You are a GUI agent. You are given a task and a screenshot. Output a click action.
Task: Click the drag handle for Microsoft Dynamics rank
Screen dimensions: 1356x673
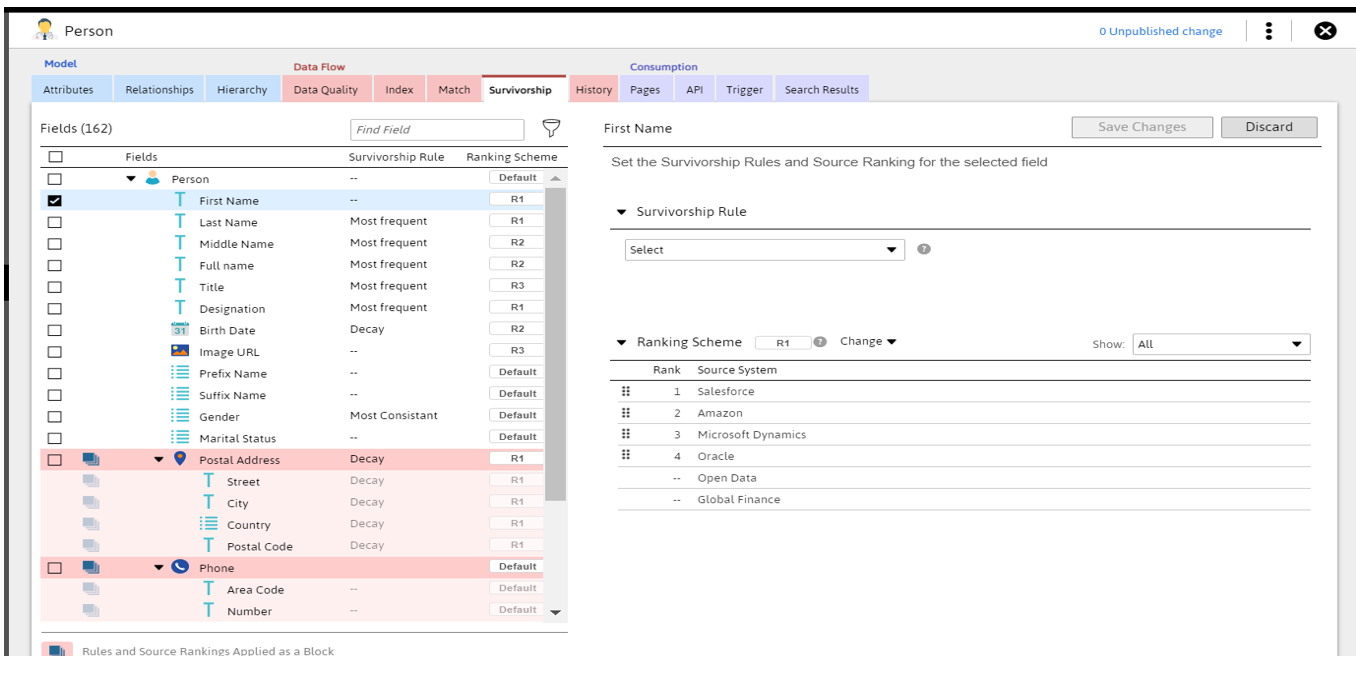point(626,434)
